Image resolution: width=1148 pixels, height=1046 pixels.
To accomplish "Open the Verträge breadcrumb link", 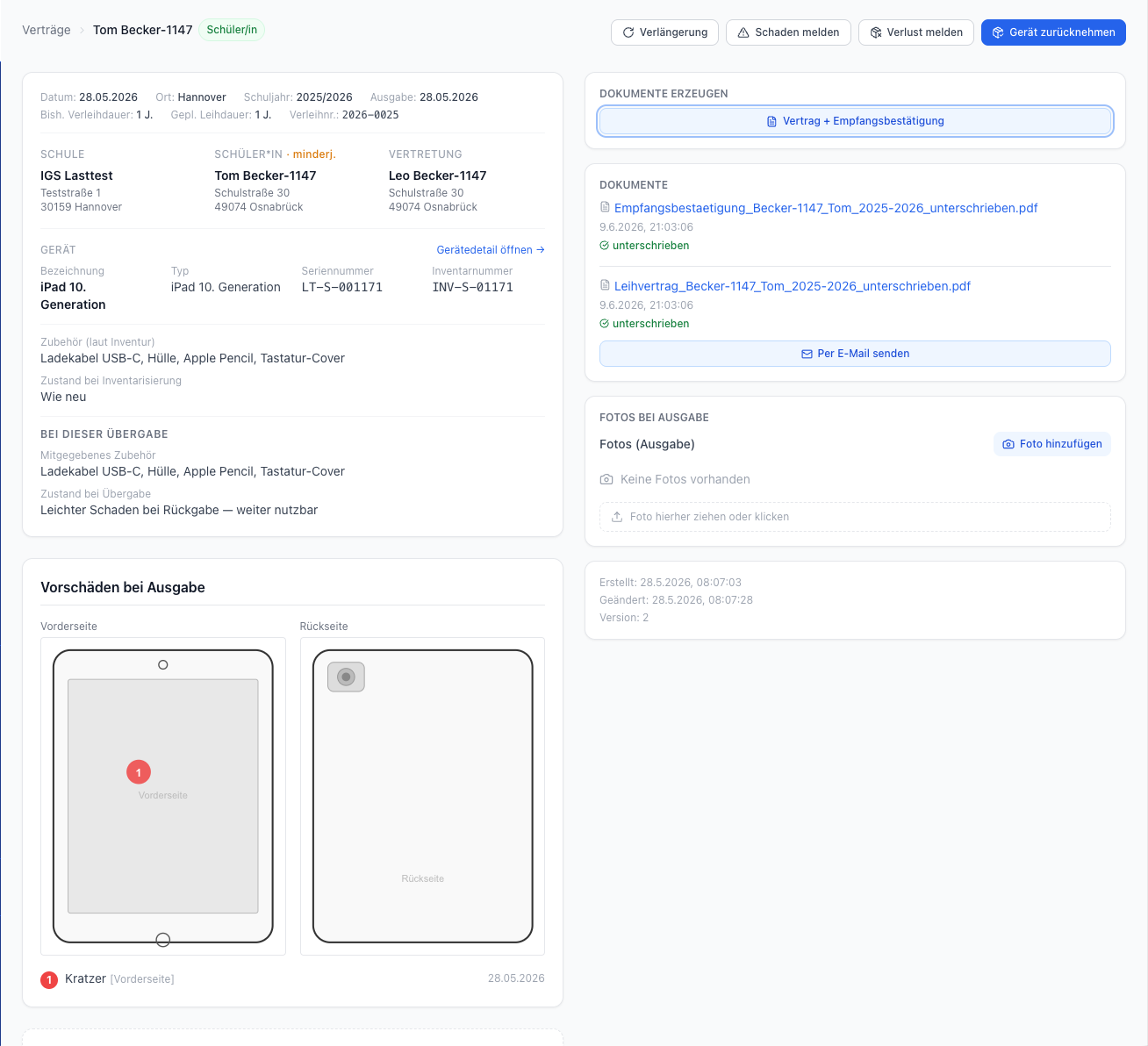I will click(47, 30).
